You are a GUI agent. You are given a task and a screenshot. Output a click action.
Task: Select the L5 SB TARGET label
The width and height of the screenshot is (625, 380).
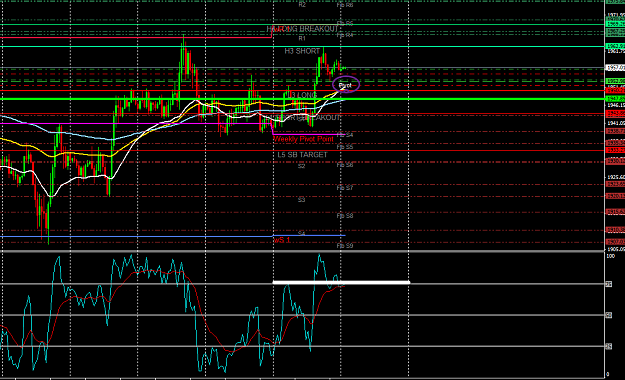pos(302,155)
